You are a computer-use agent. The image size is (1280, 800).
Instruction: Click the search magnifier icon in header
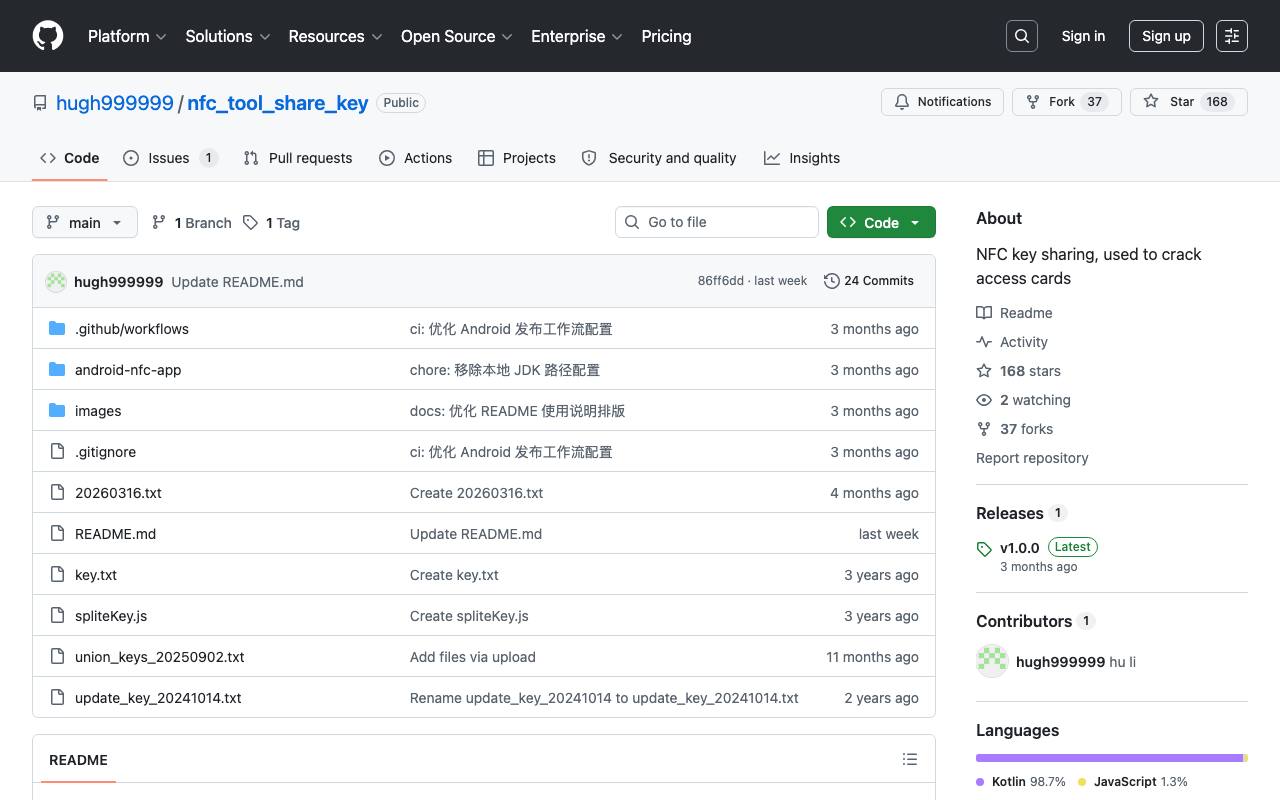(1022, 36)
